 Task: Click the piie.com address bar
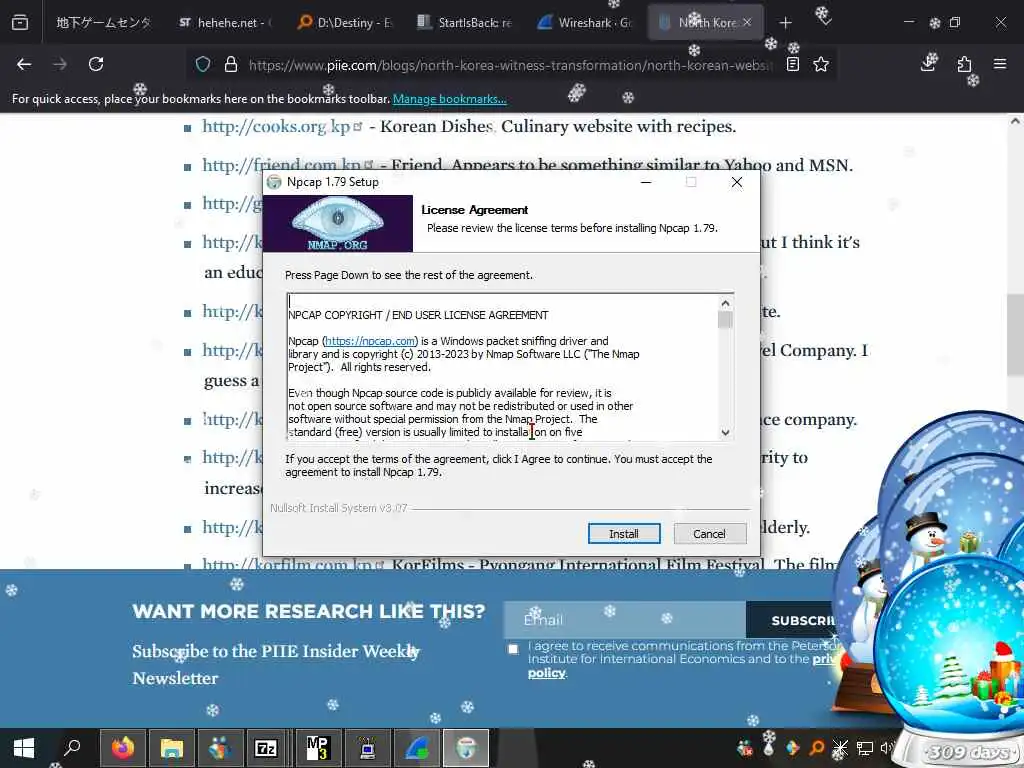tap(509, 65)
